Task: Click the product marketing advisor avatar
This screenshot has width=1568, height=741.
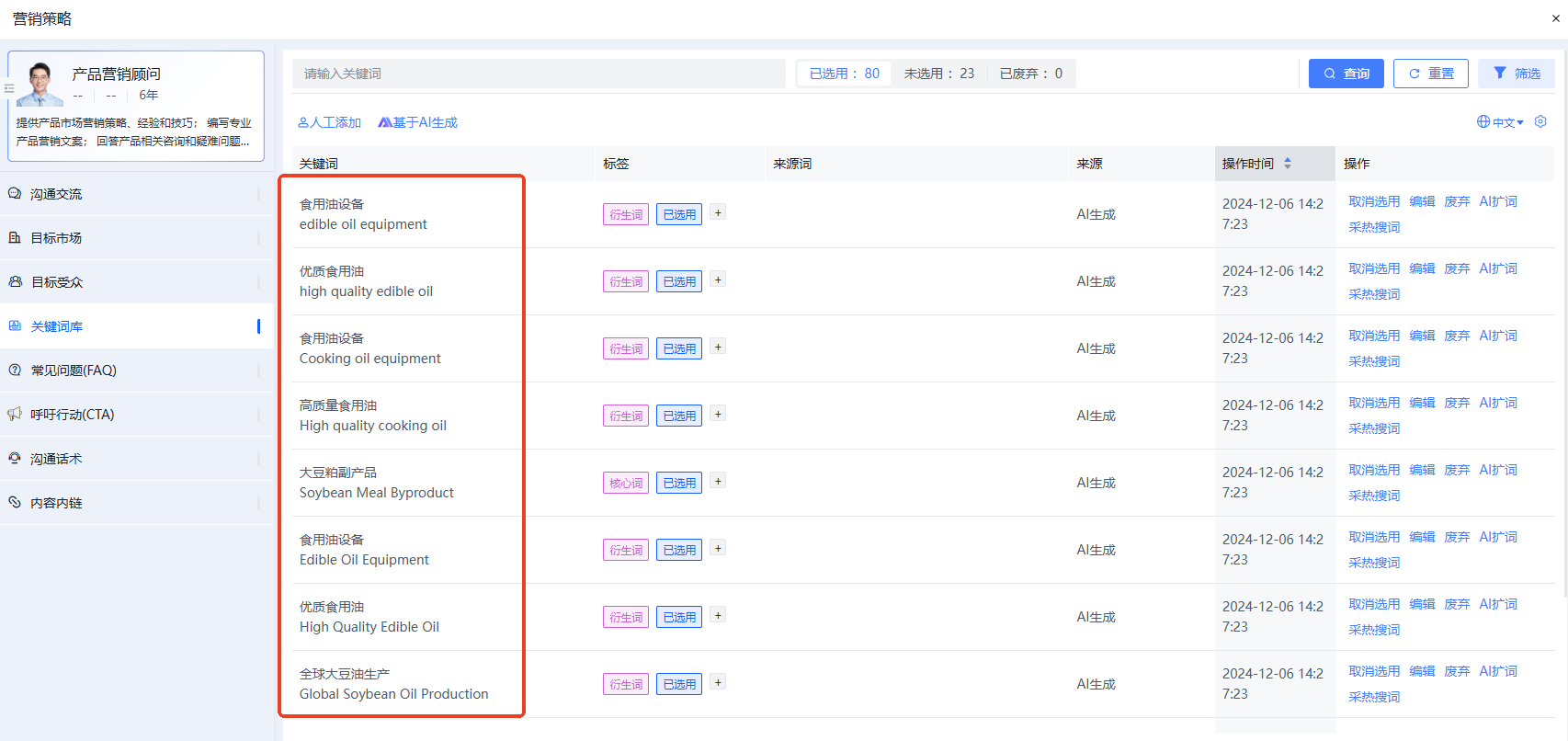Action: [39, 84]
